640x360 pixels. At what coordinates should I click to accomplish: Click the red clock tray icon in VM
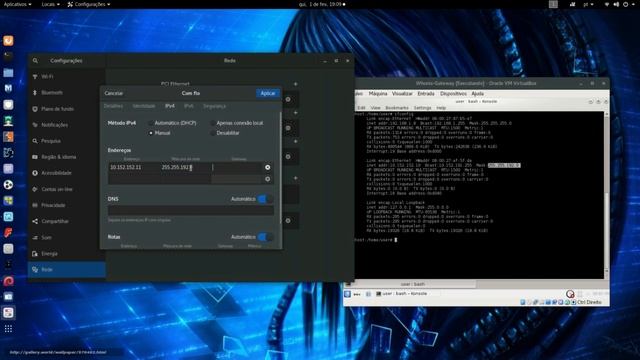click(x=570, y=294)
